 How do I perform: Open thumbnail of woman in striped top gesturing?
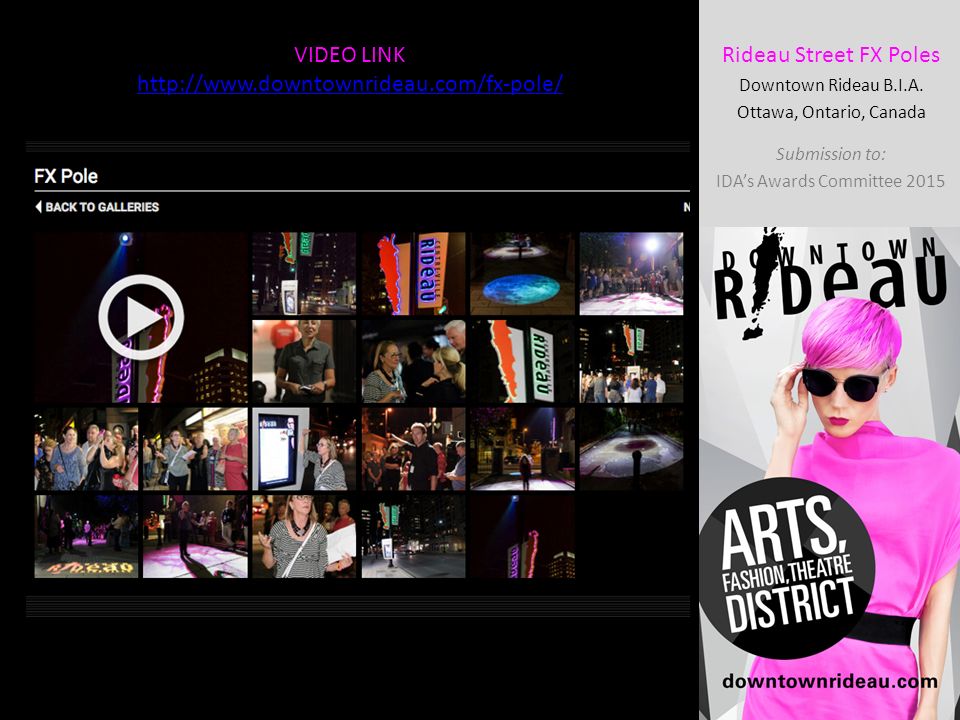(304, 536)
